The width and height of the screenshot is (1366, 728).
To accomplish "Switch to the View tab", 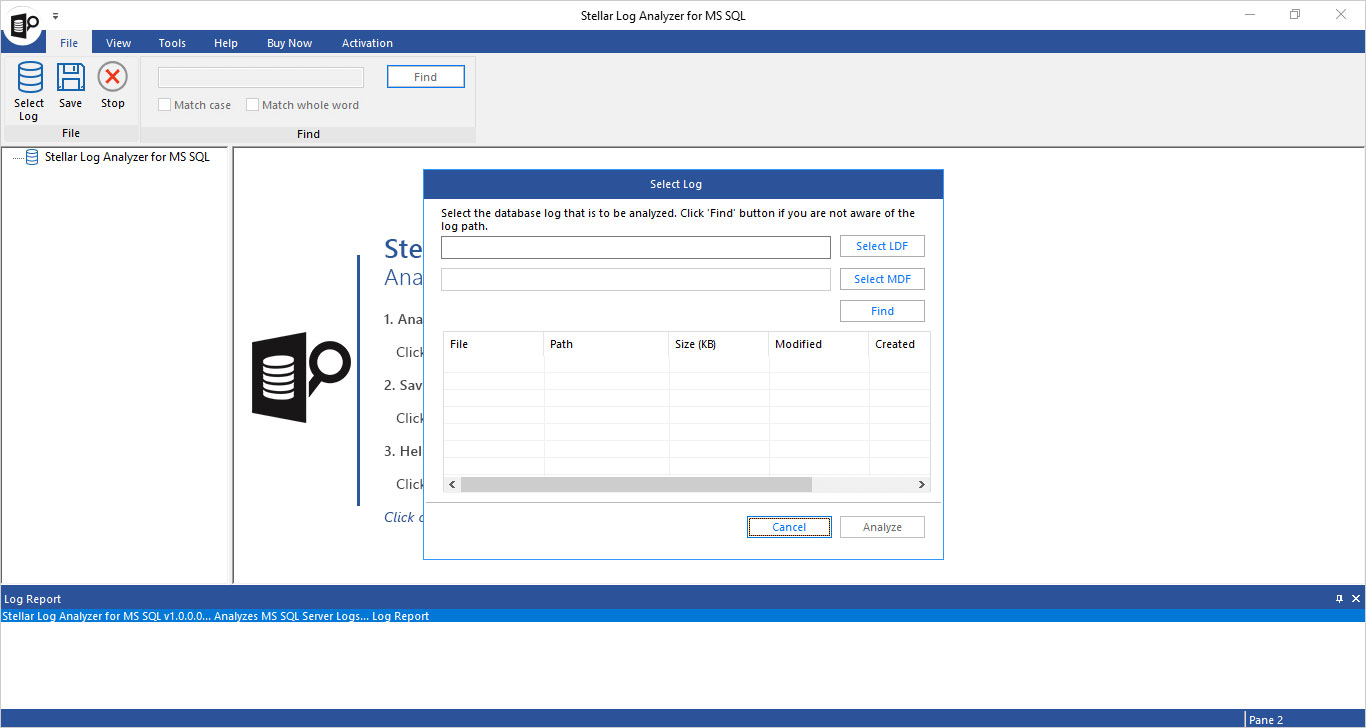I will point(118,43).
